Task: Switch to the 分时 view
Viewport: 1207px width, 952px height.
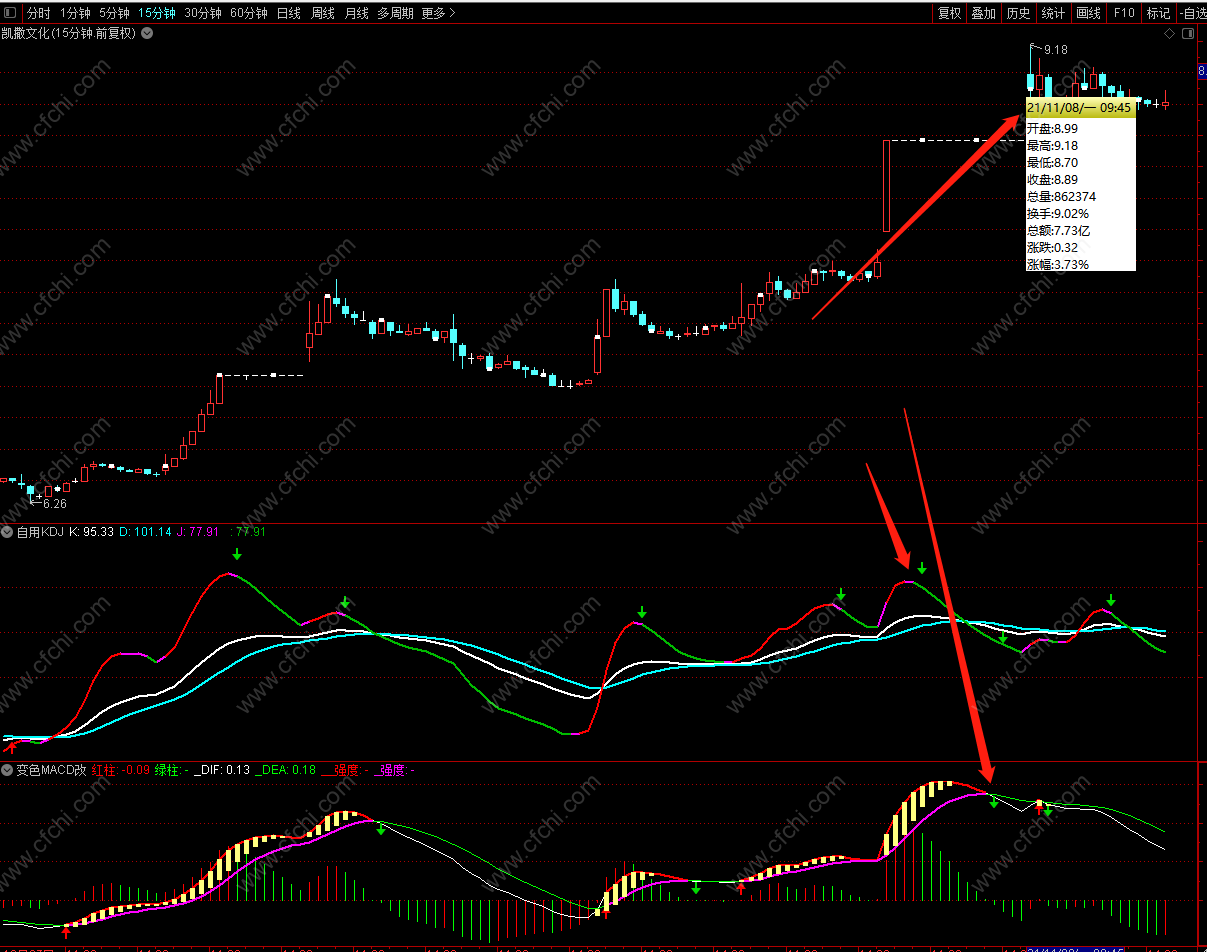Action: (38, 13)
